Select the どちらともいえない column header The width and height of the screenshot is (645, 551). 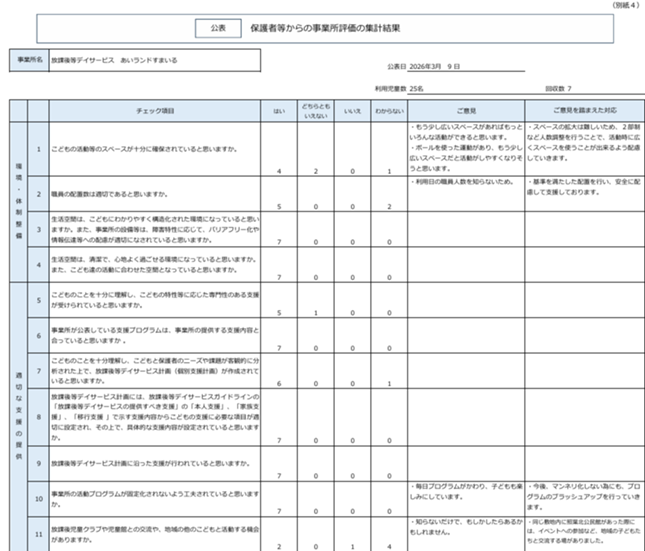pos(315,111)
